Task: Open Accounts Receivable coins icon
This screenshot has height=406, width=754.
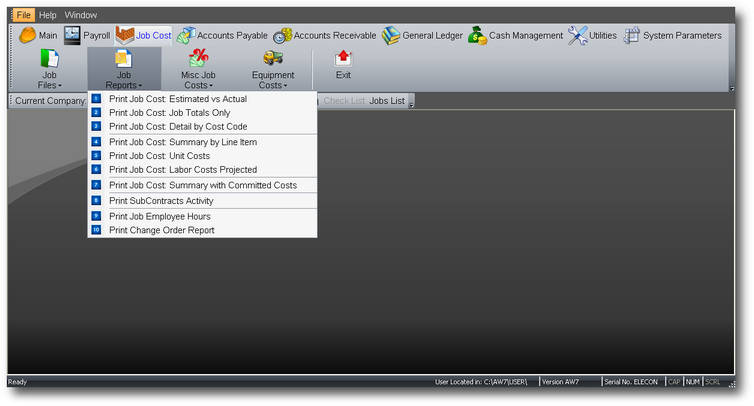Action: point(283,36)
